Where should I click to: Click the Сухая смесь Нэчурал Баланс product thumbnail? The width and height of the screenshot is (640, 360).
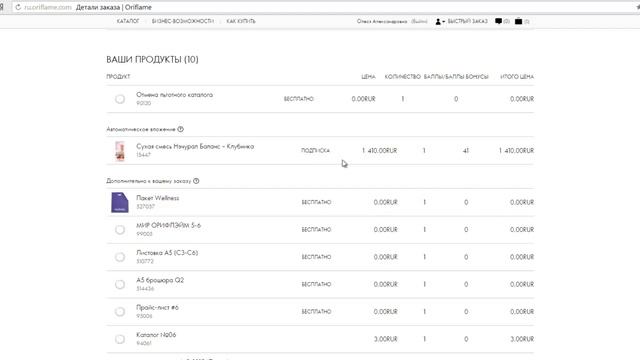pyautogui.click(x=120, y=151)
